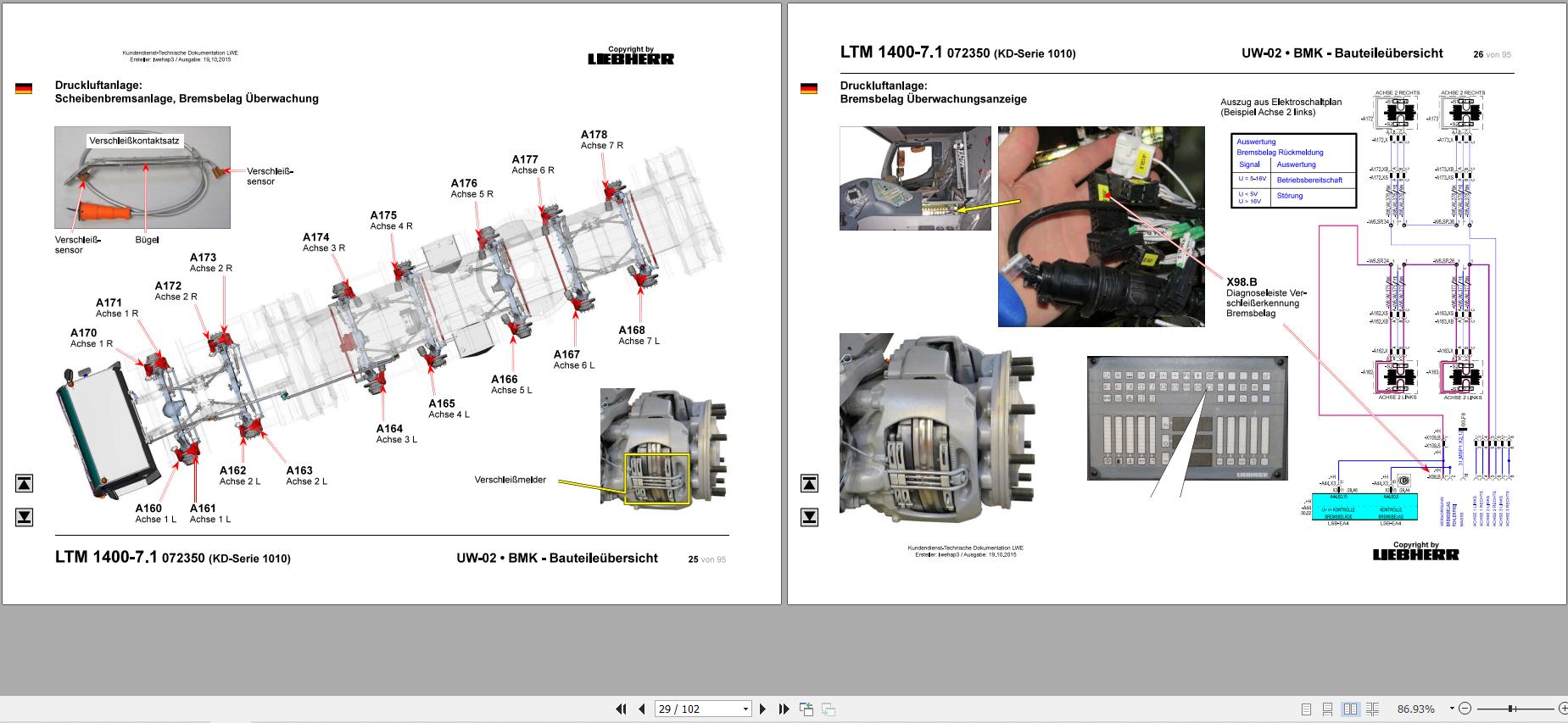Click the driver cab photo on page 26
1568x723 pixels.
[915, 178]
